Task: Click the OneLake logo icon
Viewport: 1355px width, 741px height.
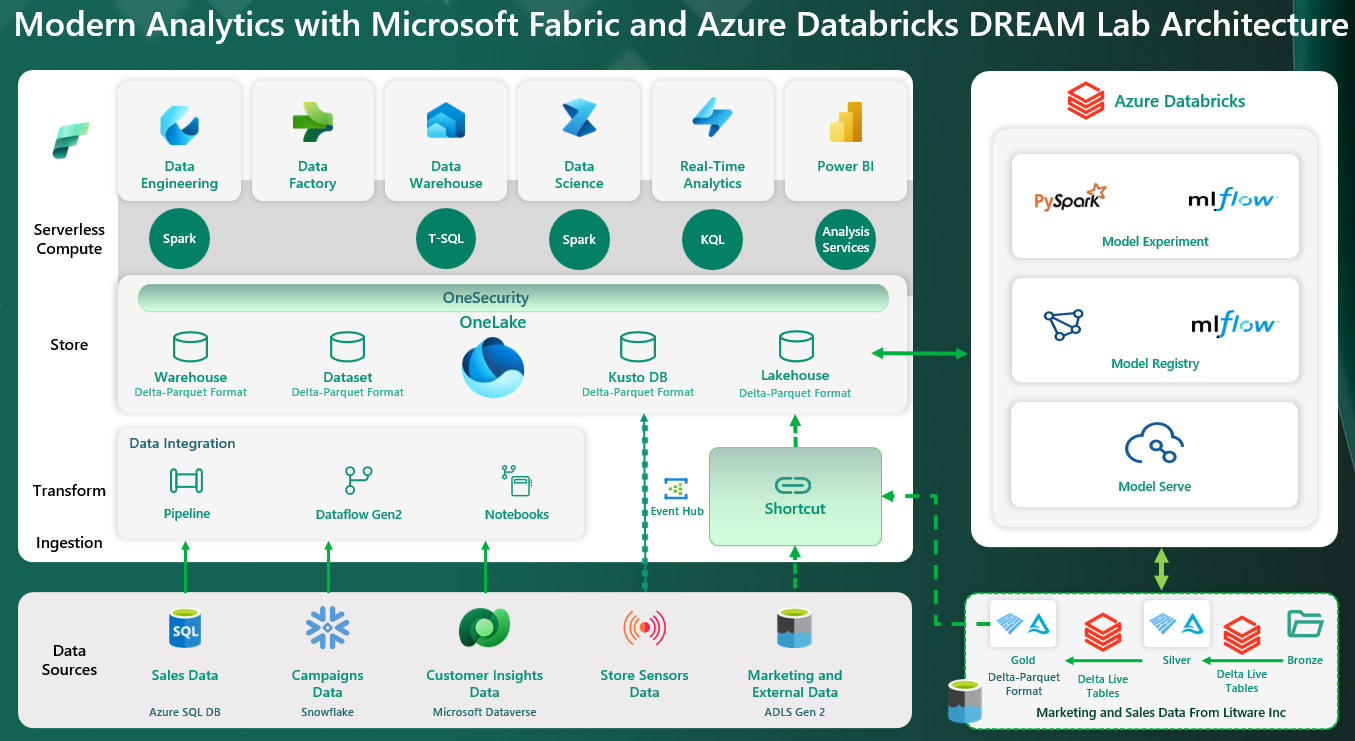Action: pyautogui.click(x=493, y=367)
